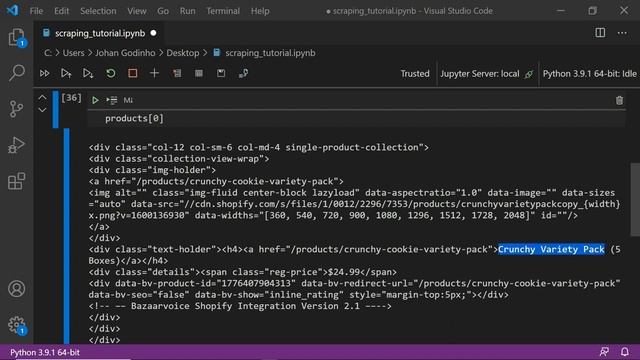Click the Johan Godinho breadcrumb segment

pyautogui.click(x=125, y=53)
